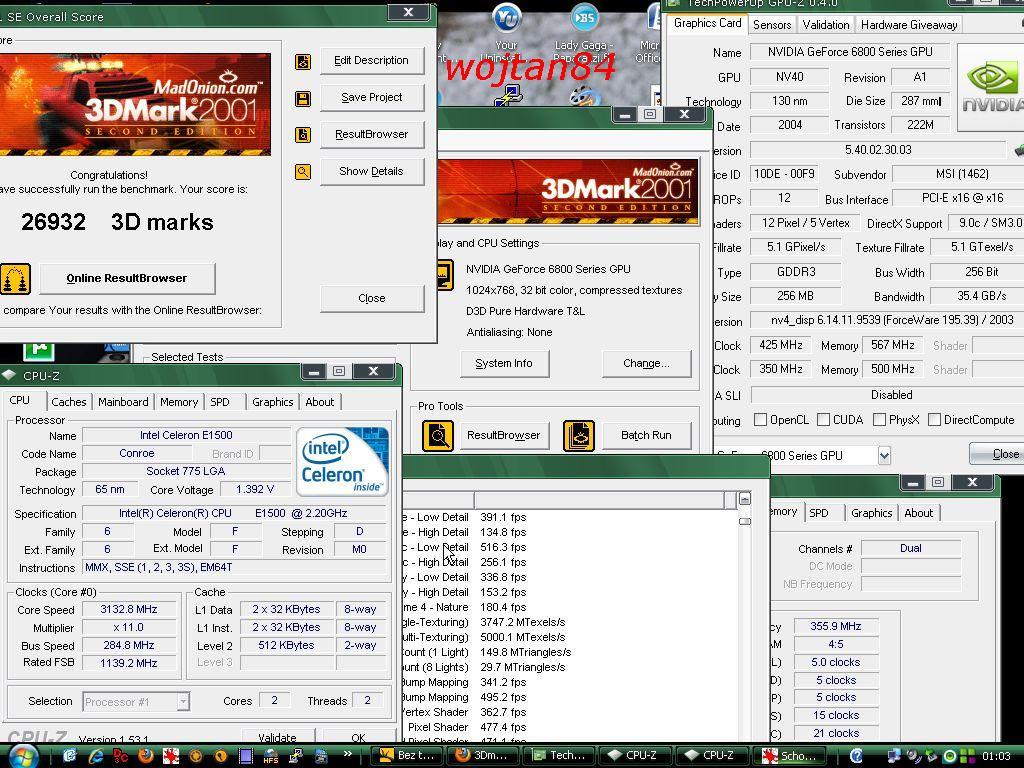The width and height of the screenshot is (1024, 768).
Task: Click the Batch Run button
Action: 647,436
